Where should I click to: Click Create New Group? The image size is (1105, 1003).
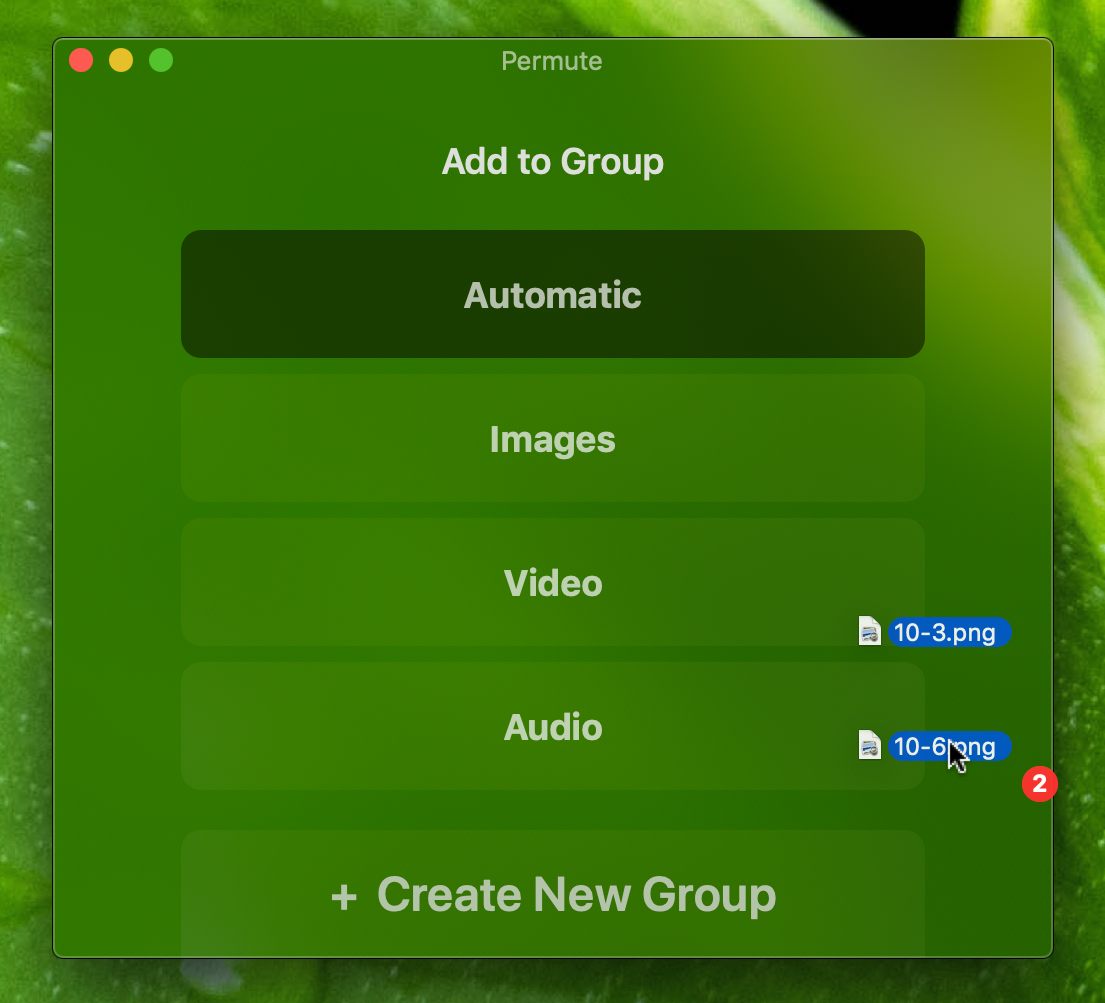point(552,894)
